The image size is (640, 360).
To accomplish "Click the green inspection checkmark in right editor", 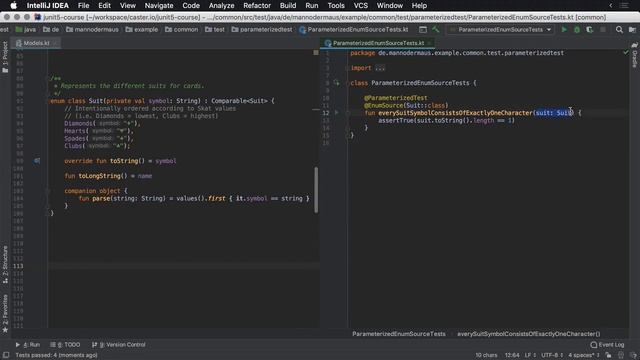I will 626,53.
